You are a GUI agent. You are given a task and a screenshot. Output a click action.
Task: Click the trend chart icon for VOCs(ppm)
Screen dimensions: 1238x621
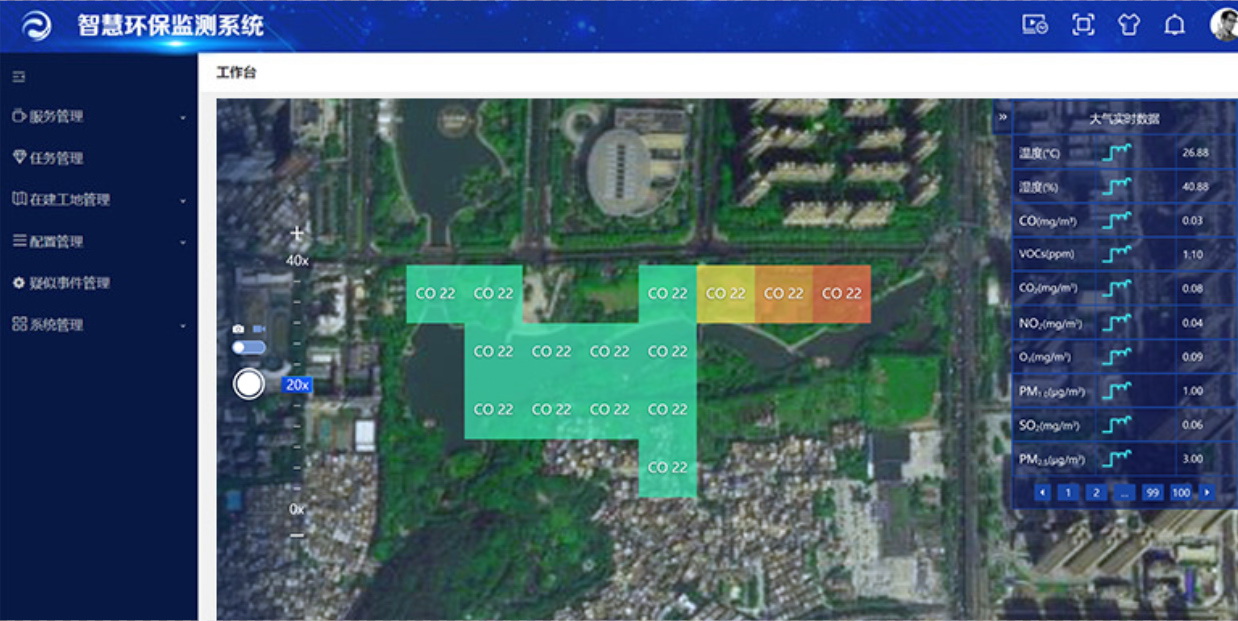tap(1117, 255)
